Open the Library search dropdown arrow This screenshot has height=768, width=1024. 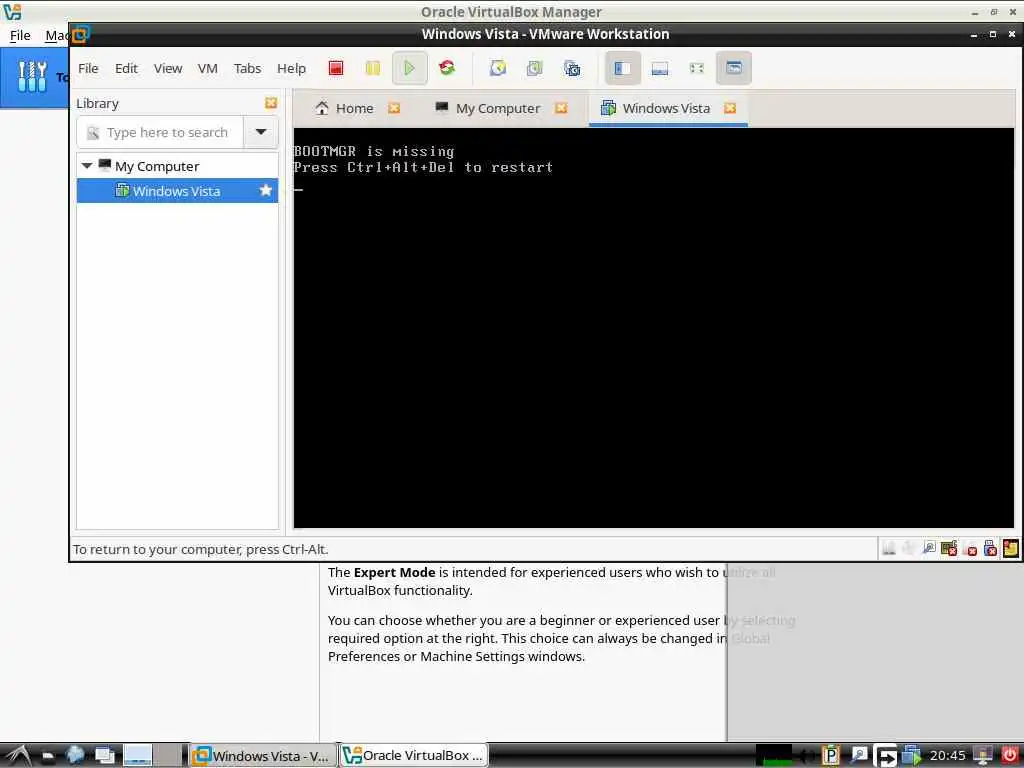(x=261, y=133)
